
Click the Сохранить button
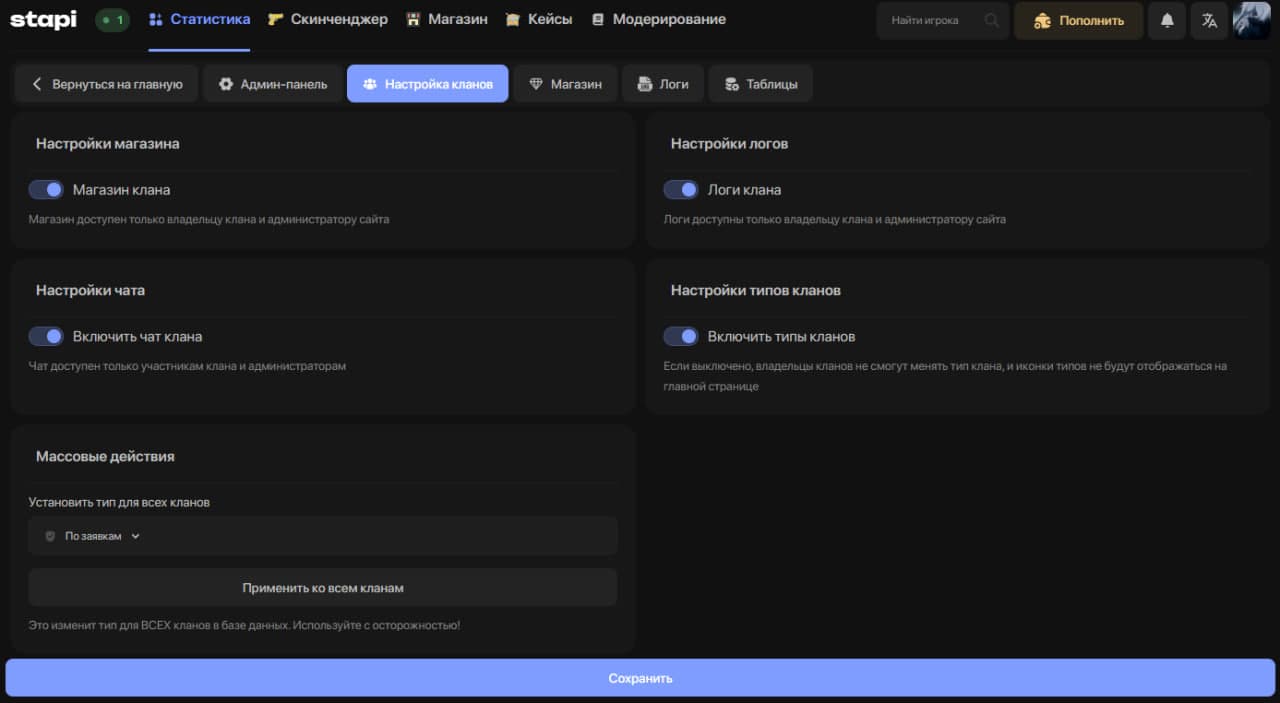pyautogui.click(x=640, y=678)
